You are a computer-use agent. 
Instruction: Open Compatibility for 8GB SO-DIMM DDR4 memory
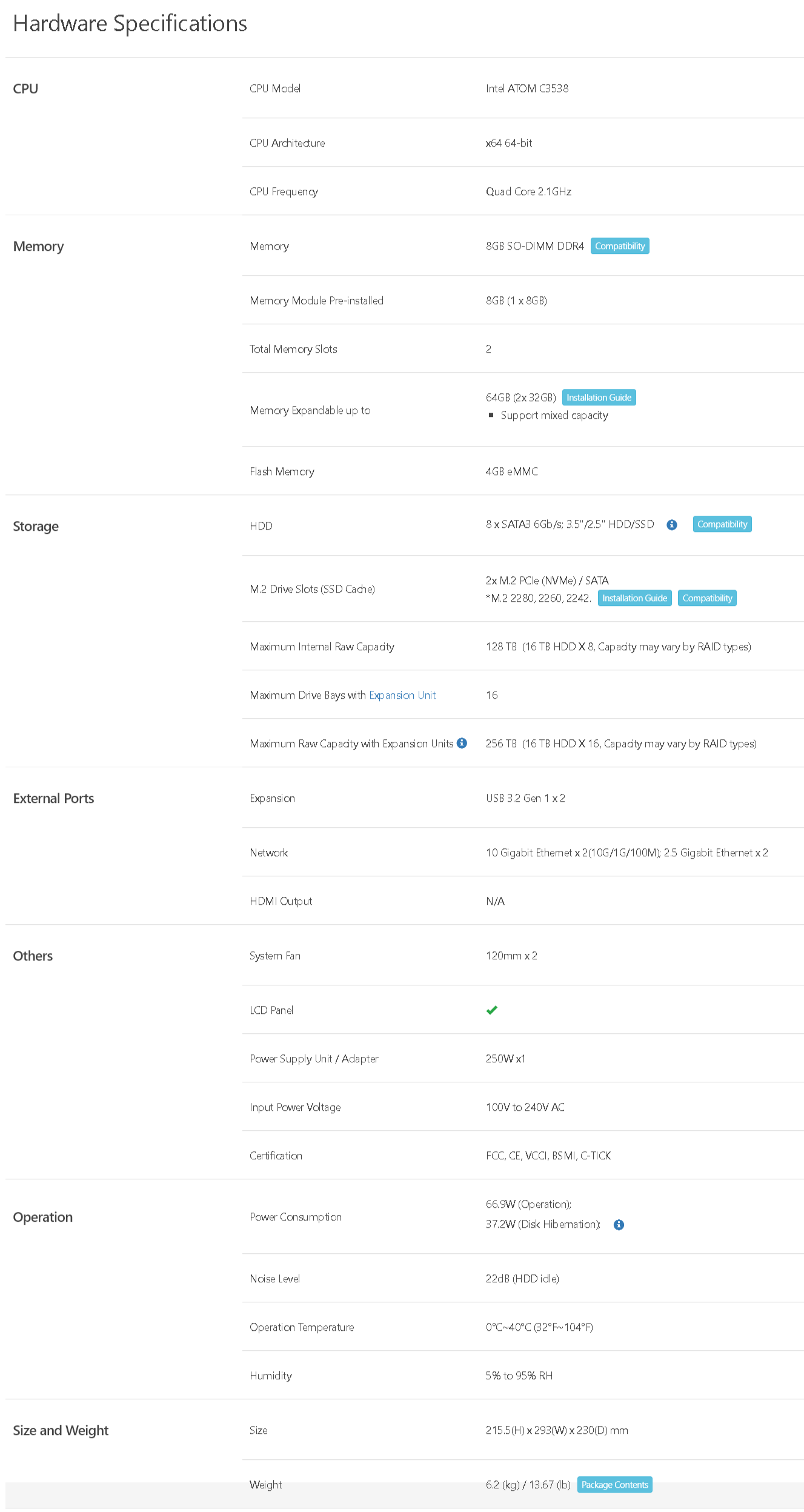(619, 246)
